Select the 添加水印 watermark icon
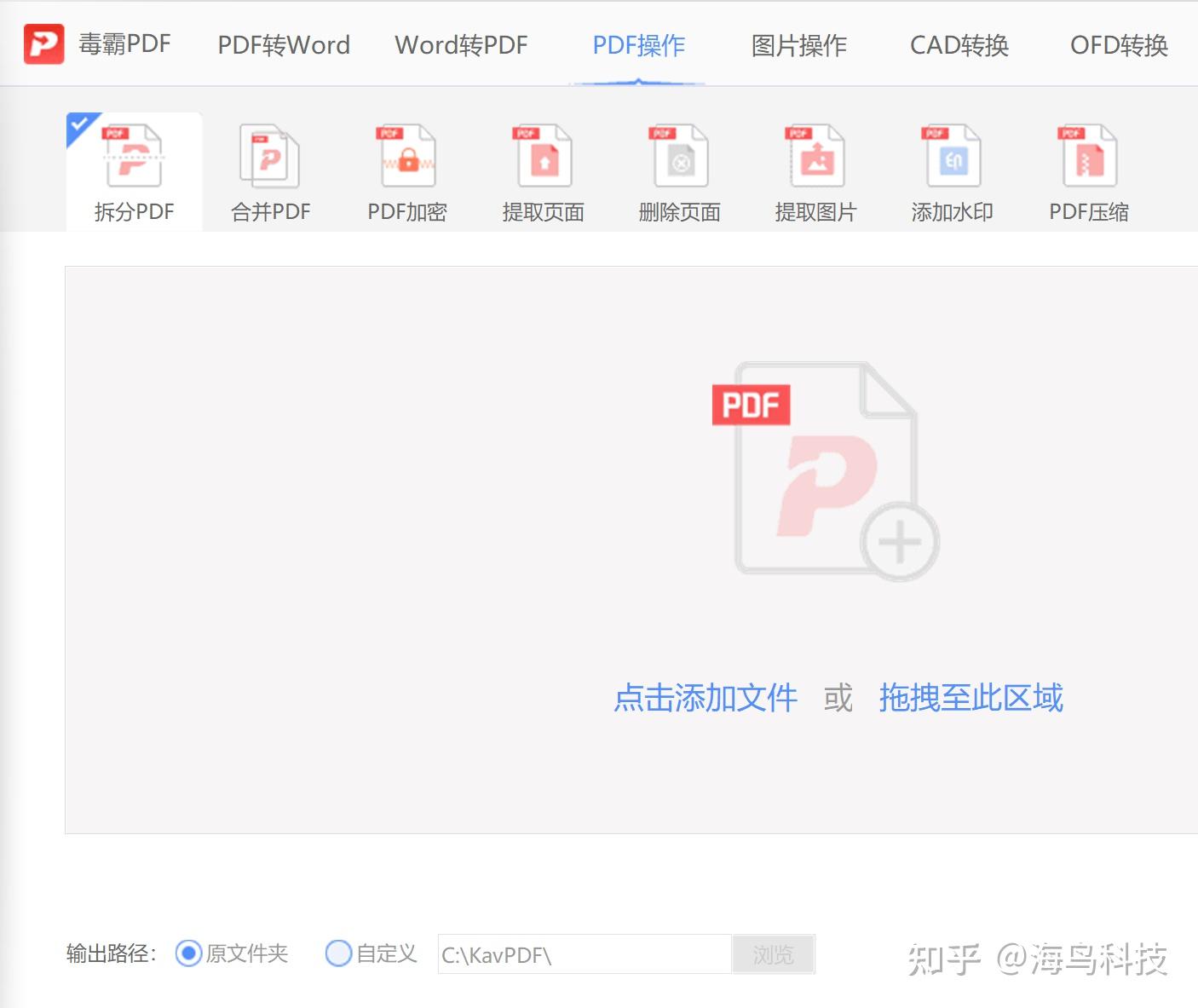 click(x=952, y=156)
